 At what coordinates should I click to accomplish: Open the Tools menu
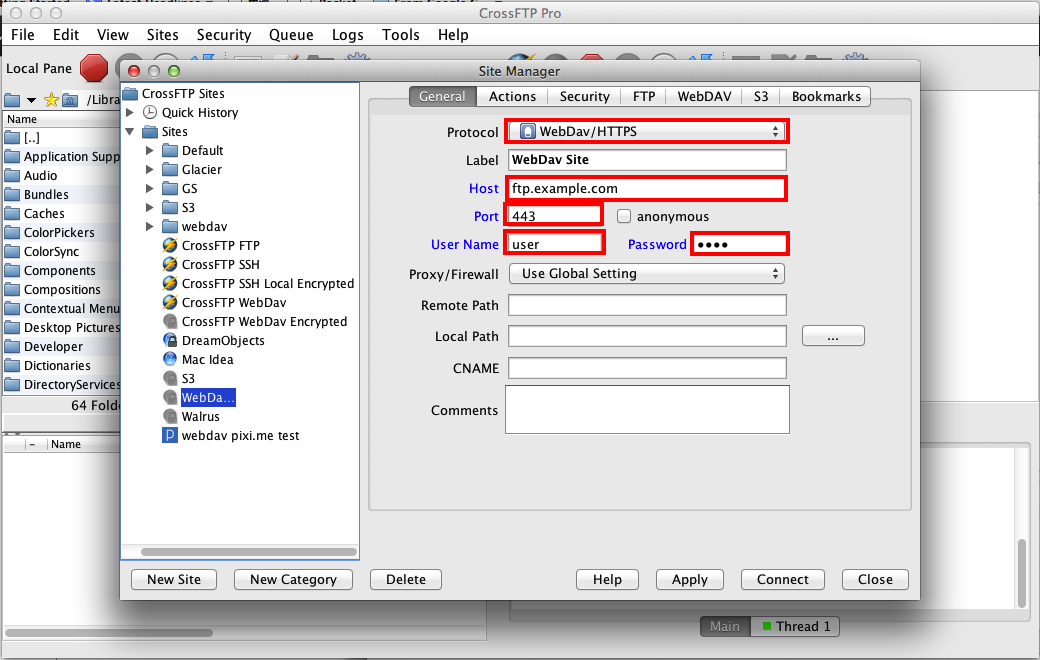(x=401, y=34)
